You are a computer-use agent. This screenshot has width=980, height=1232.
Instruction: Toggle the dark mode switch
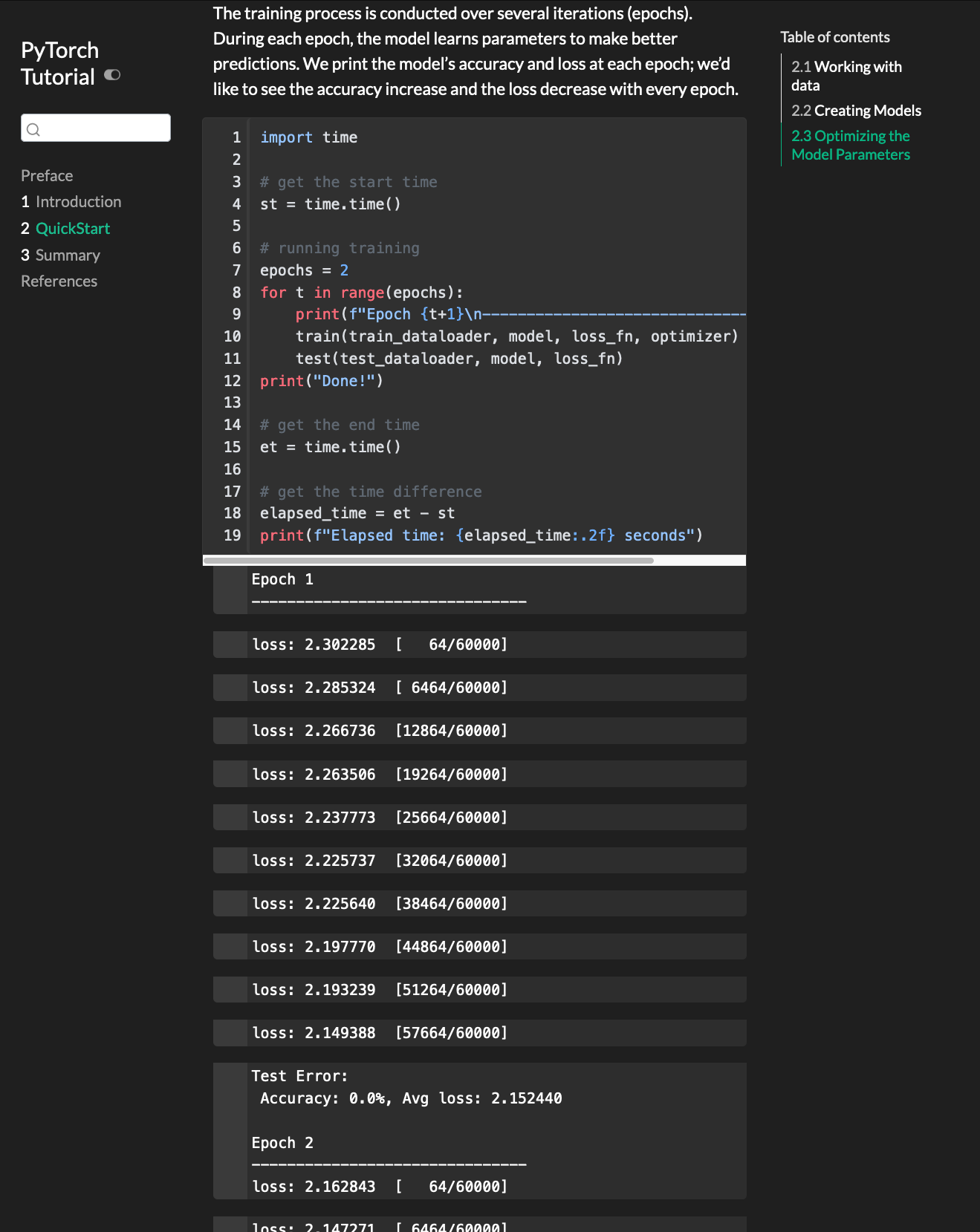pyautogui.click(x=112, y=75)
